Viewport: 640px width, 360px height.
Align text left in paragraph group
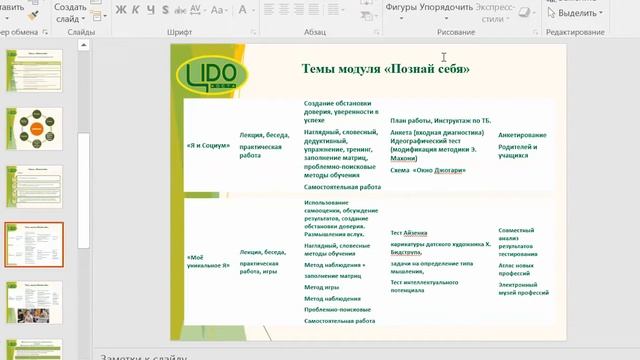pos(269,9)
